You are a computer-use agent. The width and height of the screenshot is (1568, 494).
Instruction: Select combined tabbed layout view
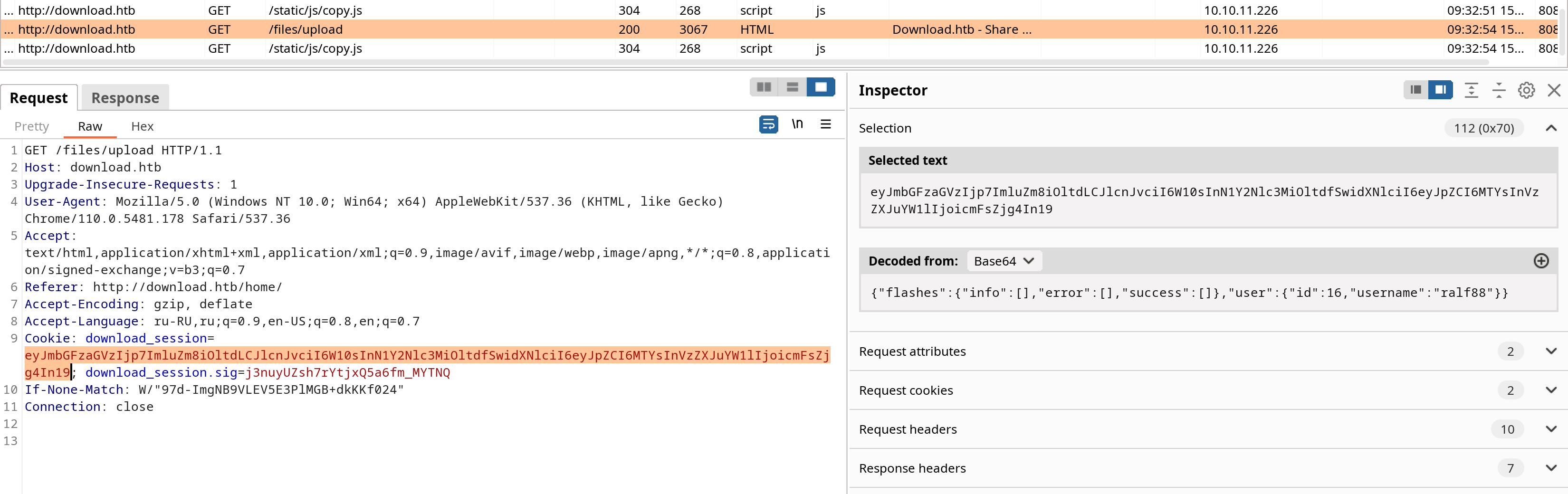(x=821, y=87)
